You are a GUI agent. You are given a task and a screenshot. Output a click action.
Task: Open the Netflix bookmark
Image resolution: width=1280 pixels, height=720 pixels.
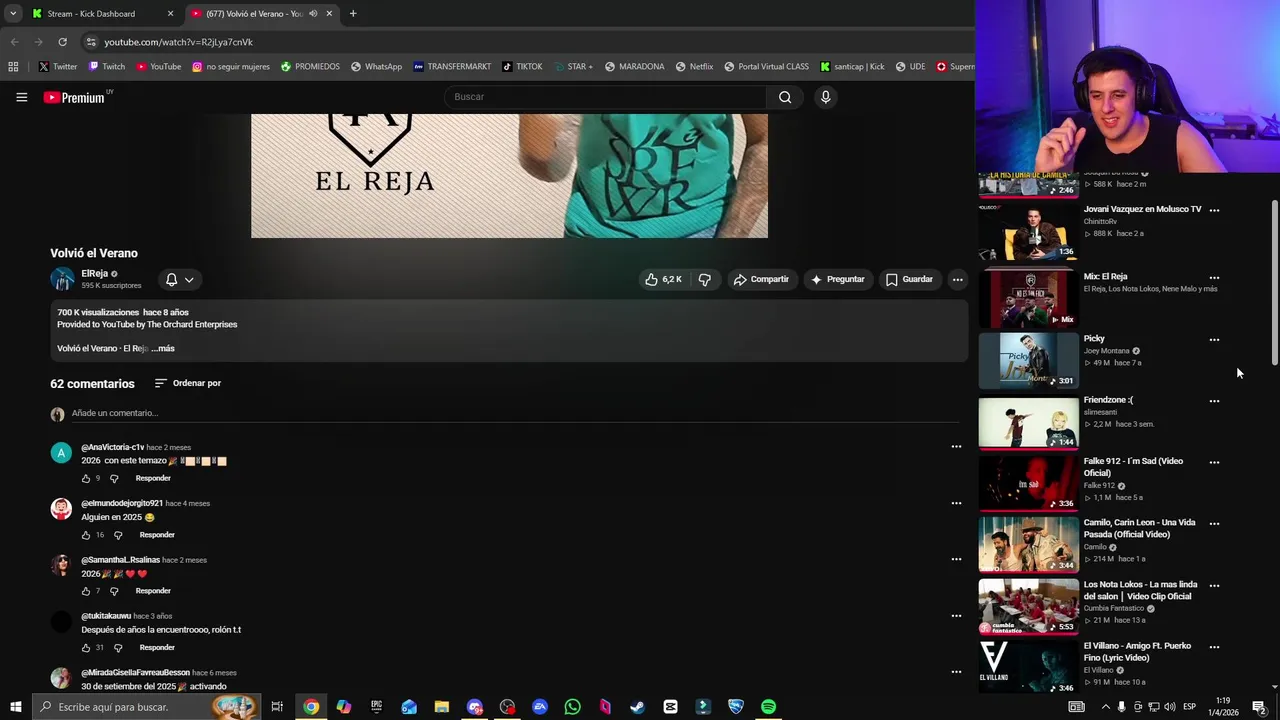(694, 67)
